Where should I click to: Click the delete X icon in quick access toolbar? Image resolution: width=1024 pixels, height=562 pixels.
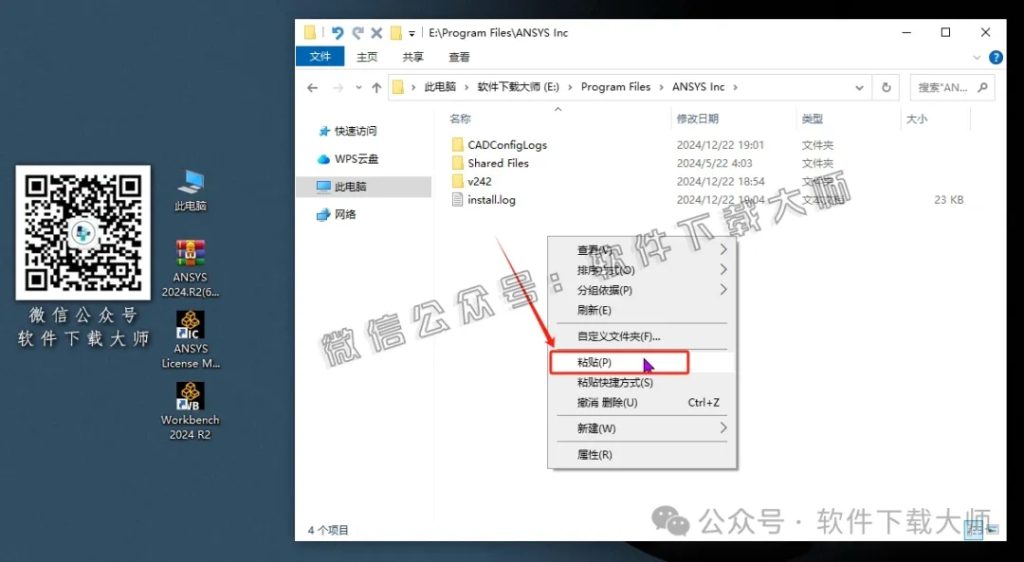[x=377, y=33]
